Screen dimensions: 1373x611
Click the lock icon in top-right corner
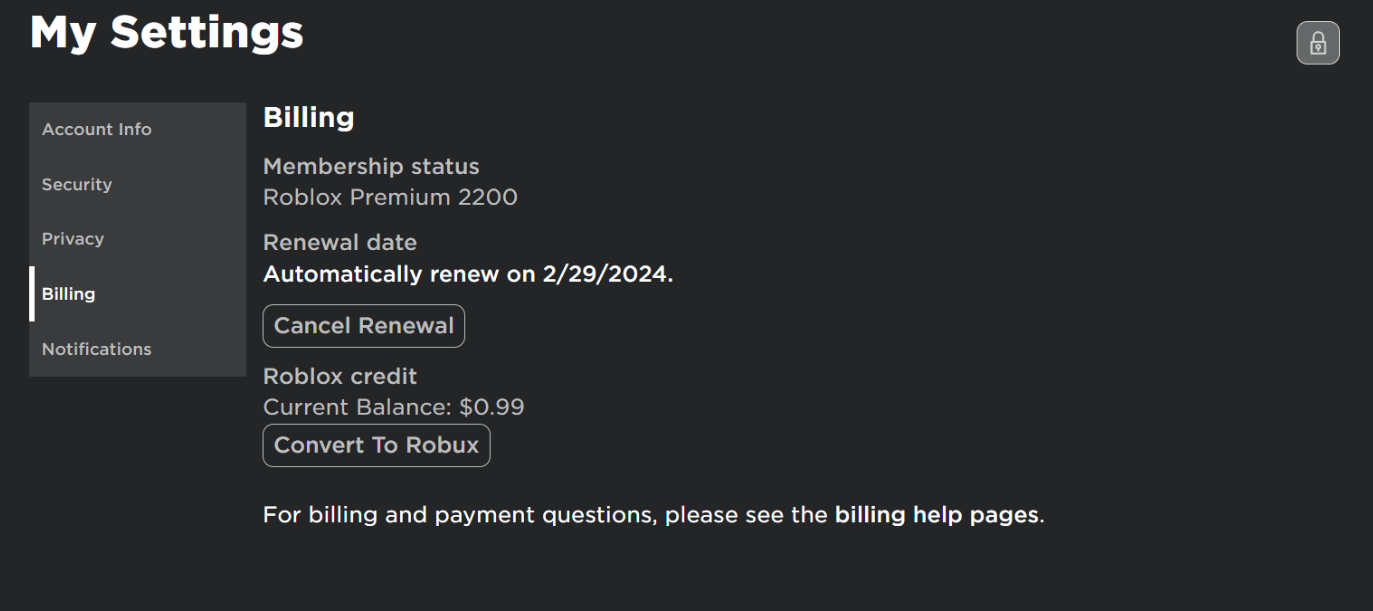1318,43
